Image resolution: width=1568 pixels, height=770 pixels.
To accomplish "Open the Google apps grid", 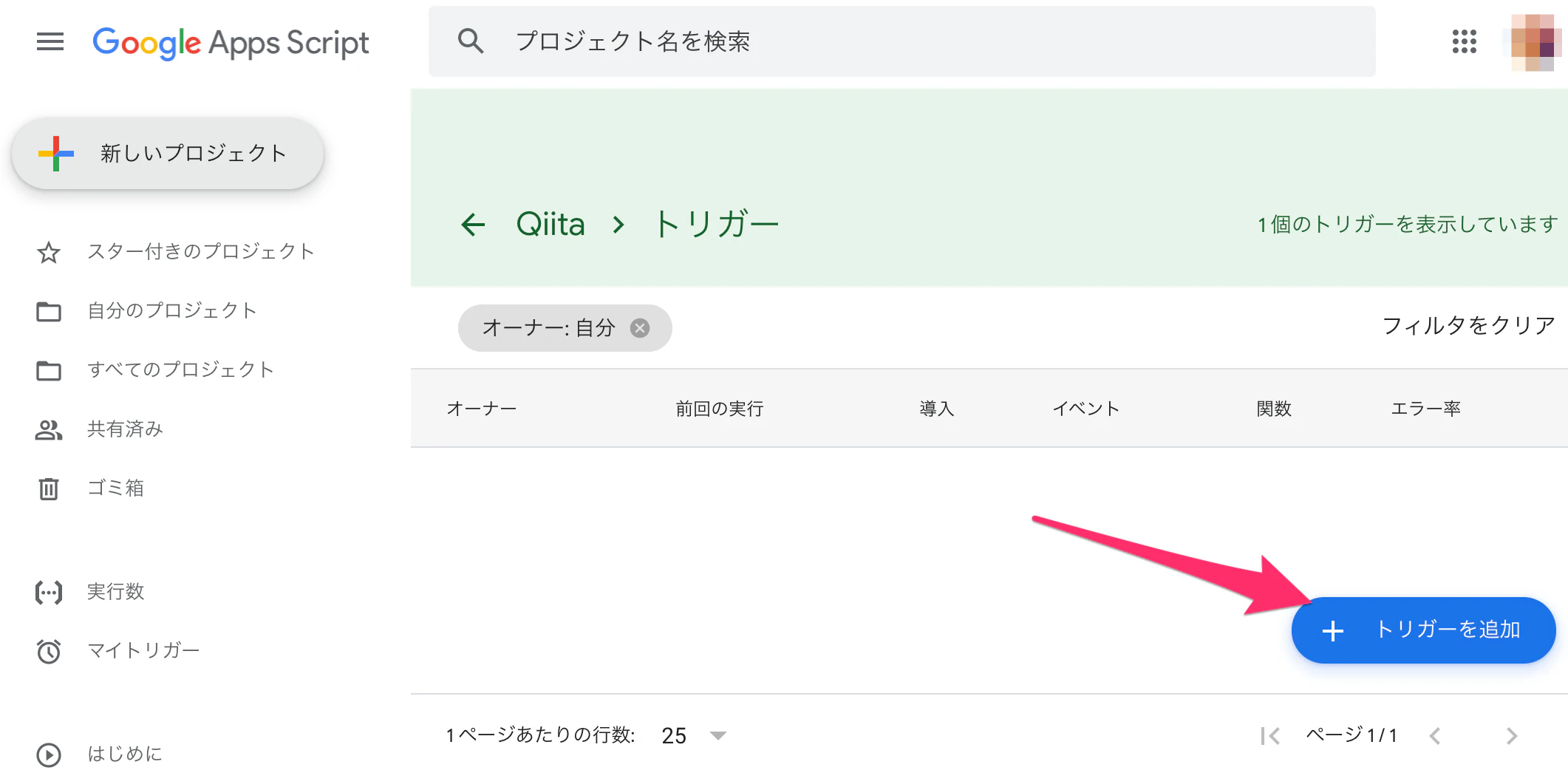I will point(1464,41).
